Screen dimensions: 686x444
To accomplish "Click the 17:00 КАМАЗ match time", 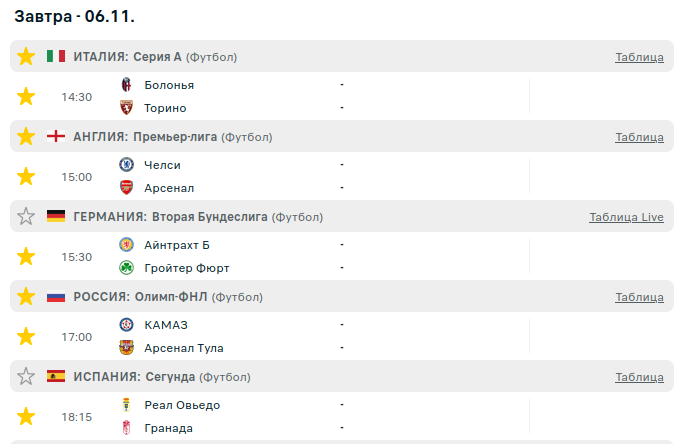I will [77, 337].
